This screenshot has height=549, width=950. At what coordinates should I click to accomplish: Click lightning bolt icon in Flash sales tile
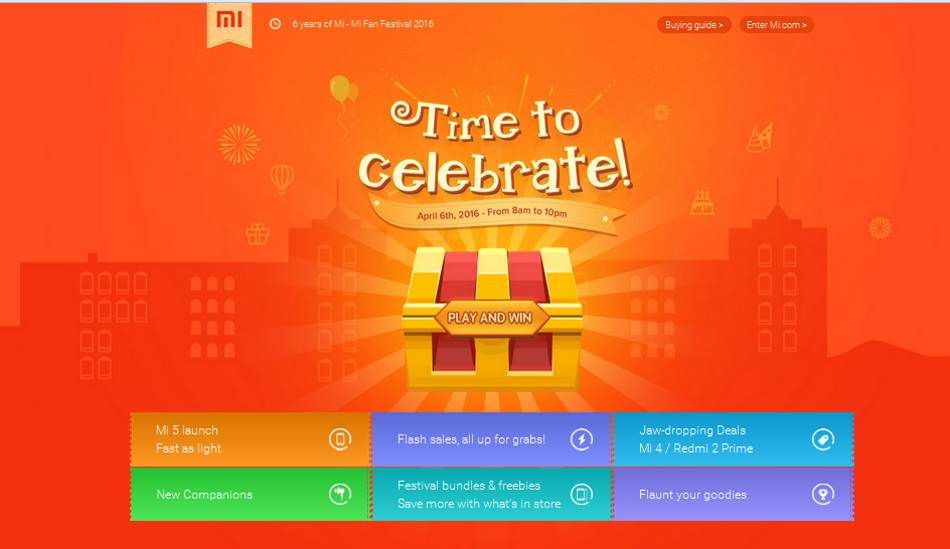tap(582, 439)
